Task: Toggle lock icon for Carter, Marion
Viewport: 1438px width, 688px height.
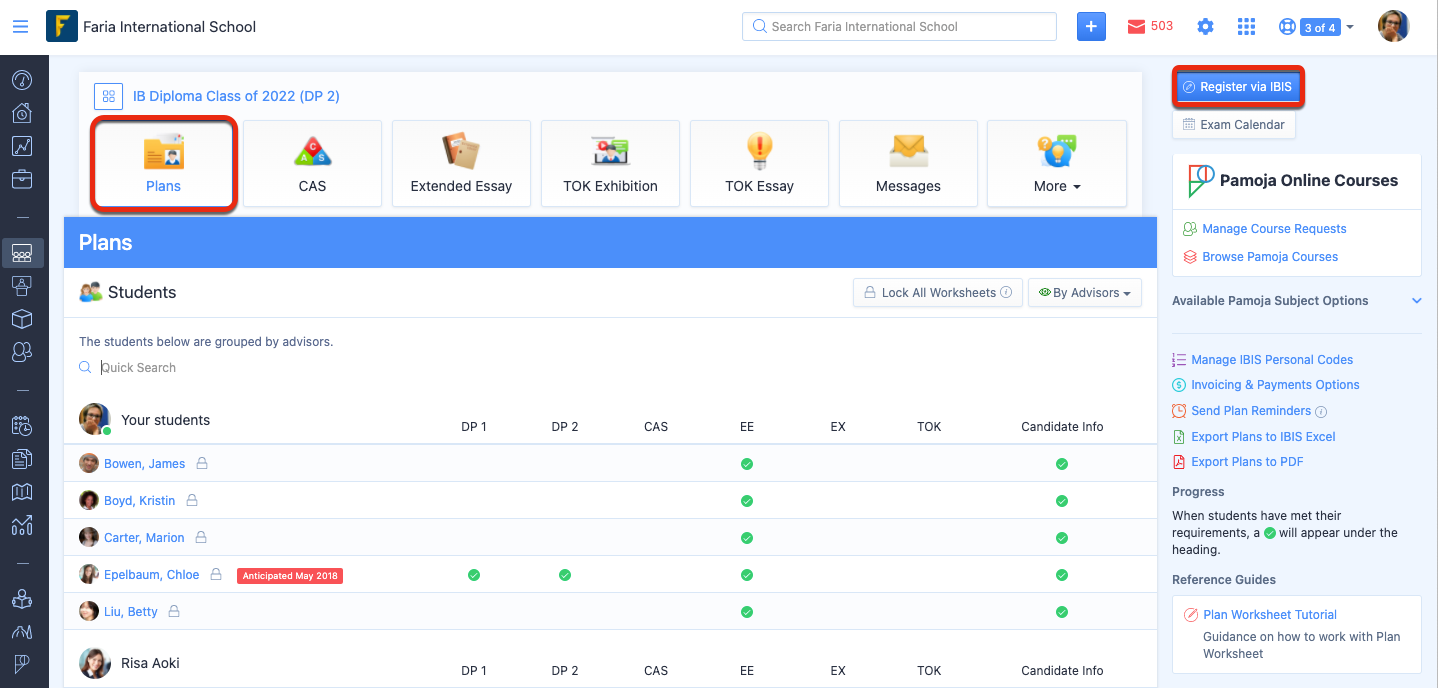Action: (201, 537)
